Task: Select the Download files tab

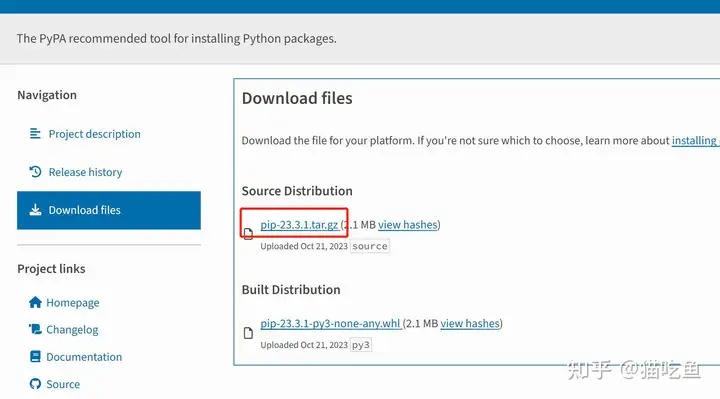Action: coord(109,210)
